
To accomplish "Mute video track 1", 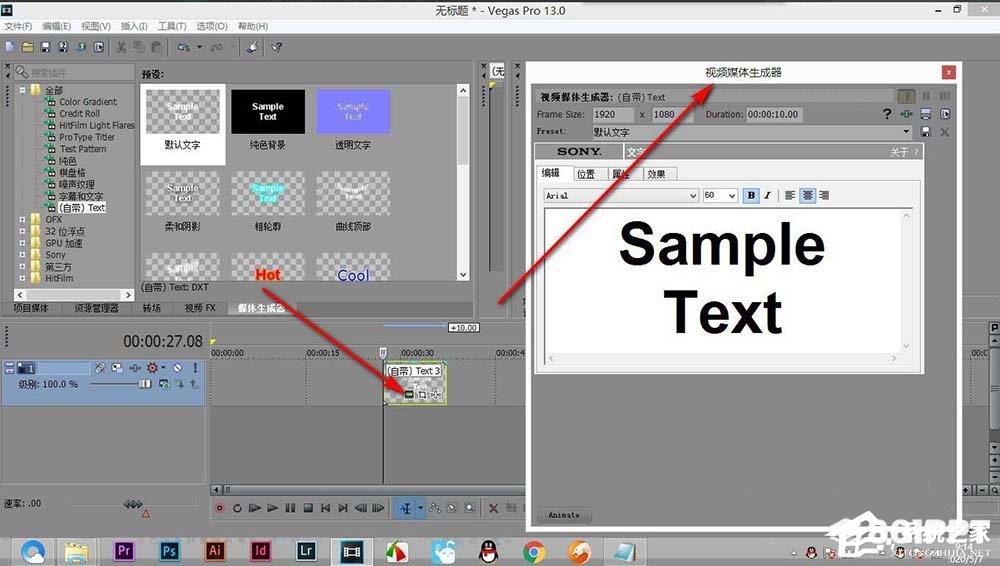I will tap(177, 368).
